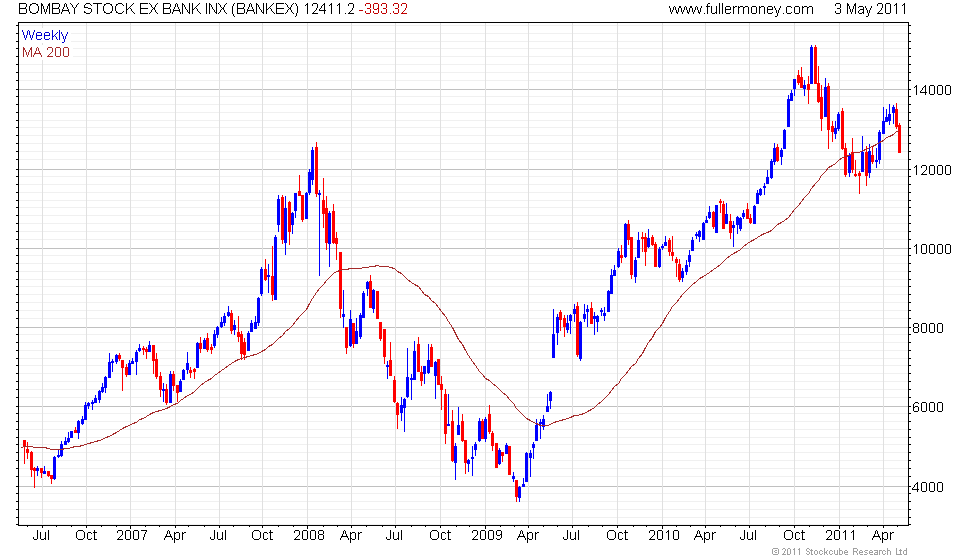Click the date 3 May 2011
The image size is (960, 560).
point(870,9)
